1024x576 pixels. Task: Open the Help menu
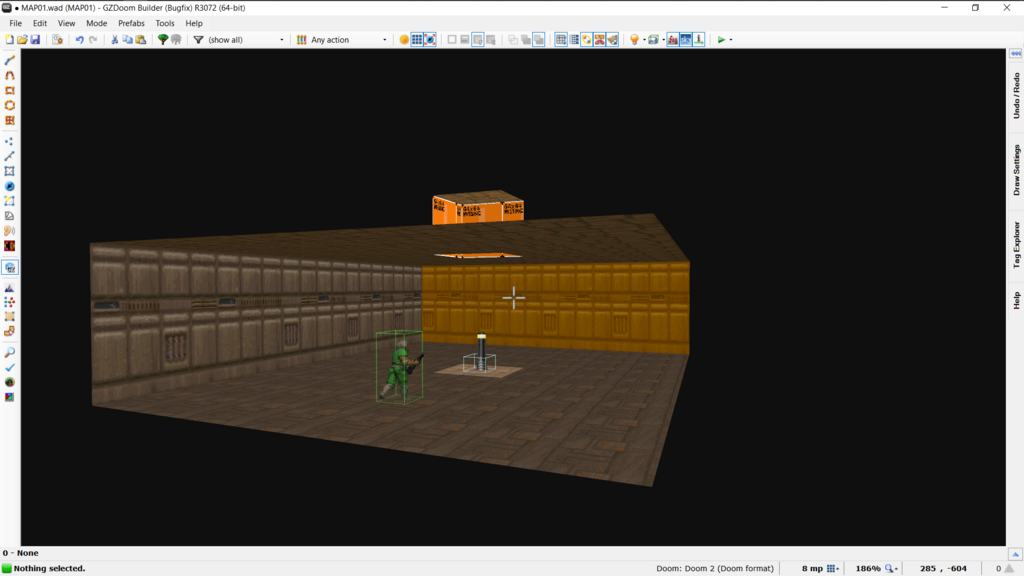pyautogui.click(x=194, y=23)
